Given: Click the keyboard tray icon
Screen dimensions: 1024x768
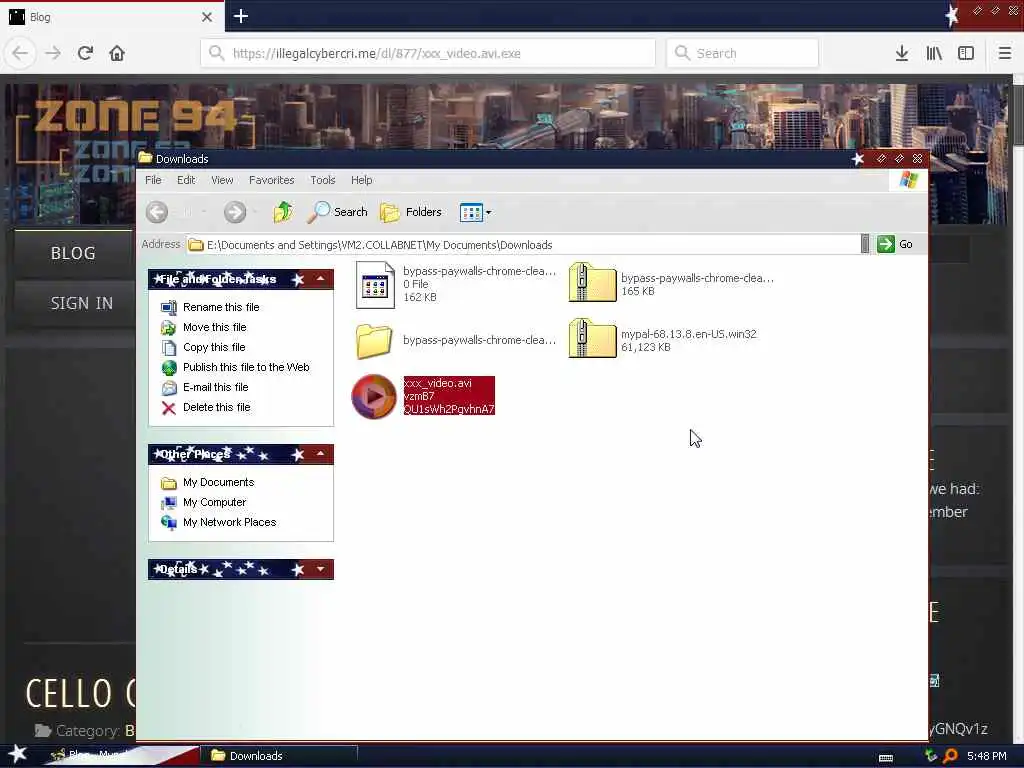Looking at the screenshot, I should (x=886, y=758).
